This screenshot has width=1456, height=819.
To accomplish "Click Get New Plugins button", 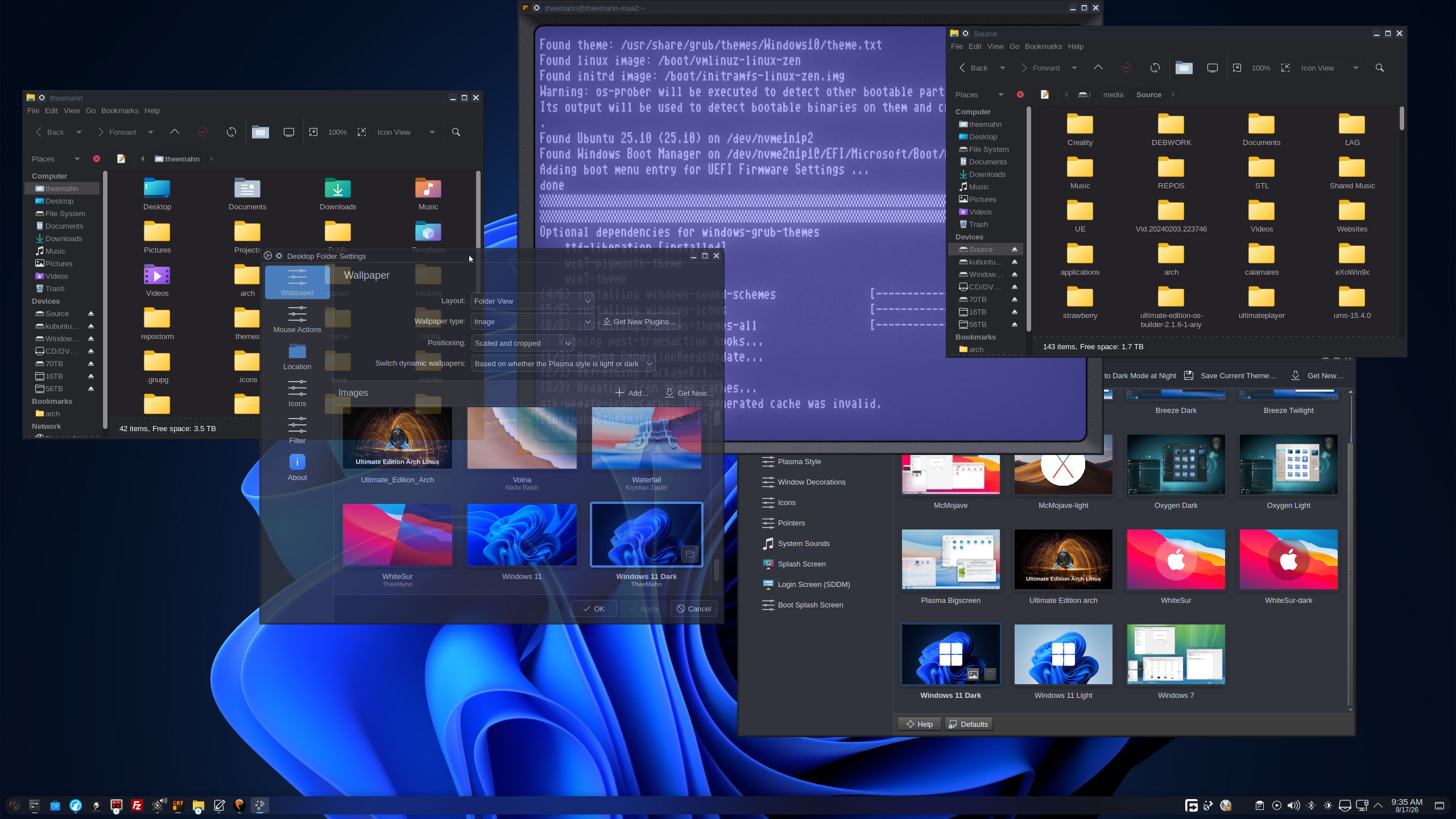I will [639, 321].
